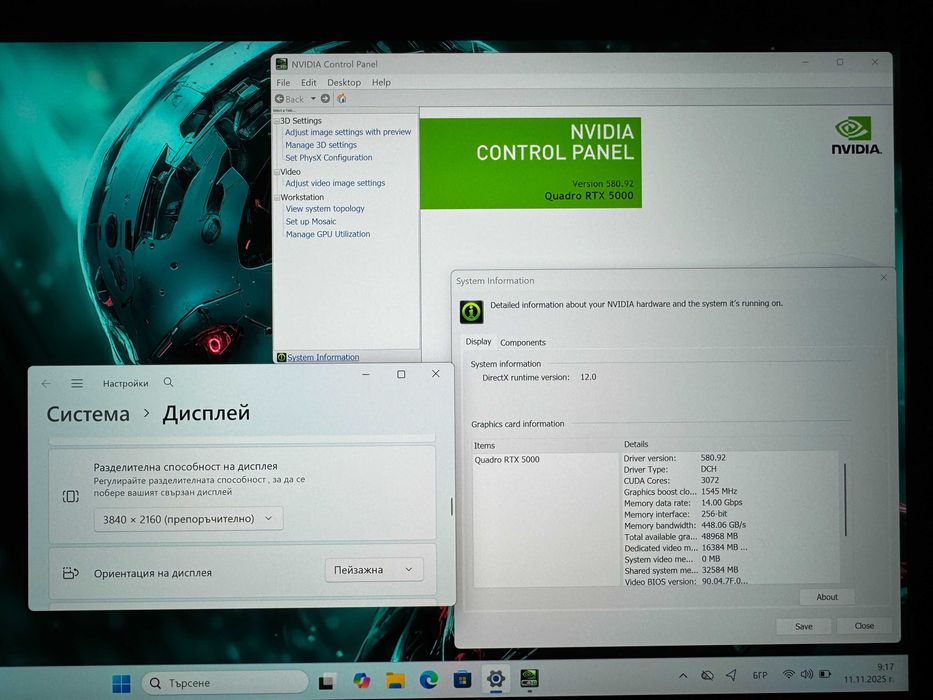Open the clock showing 11.11.2025
Image resolution: width=933 pixels, height=700 pixels.
[x=869, y=673]
